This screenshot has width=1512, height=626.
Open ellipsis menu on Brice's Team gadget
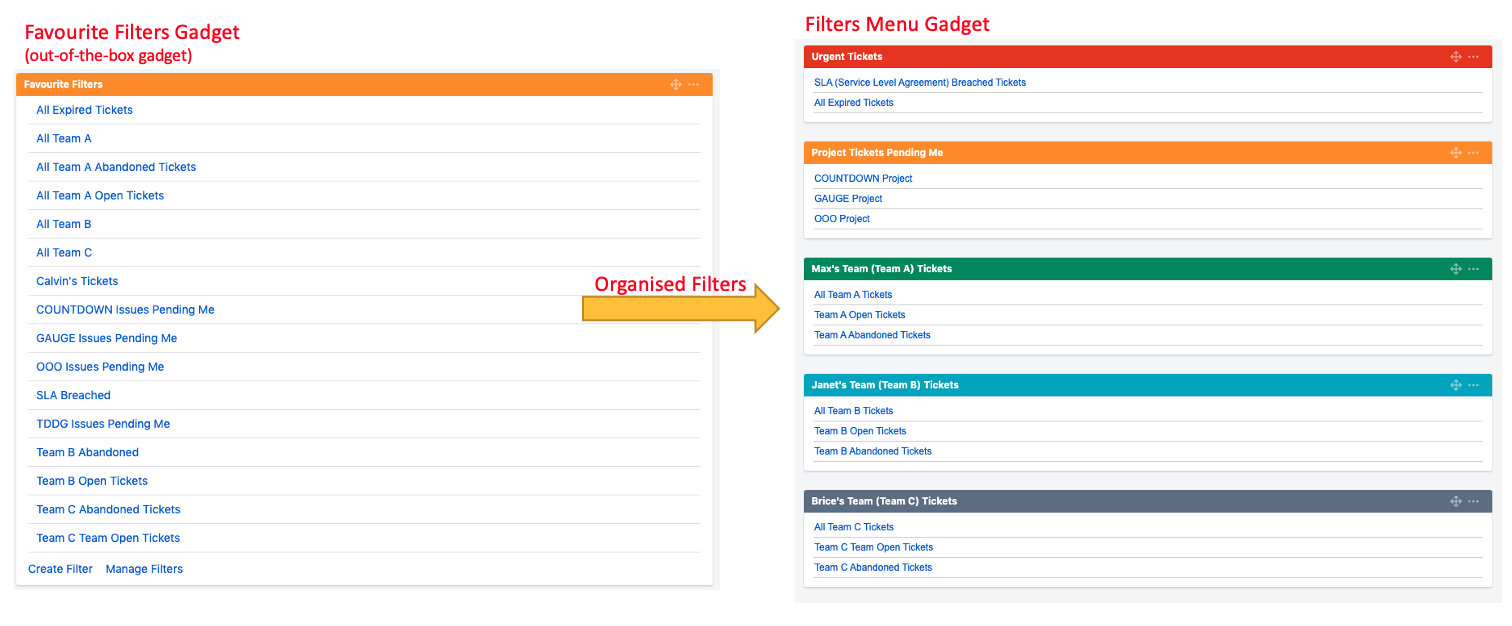1473,501
